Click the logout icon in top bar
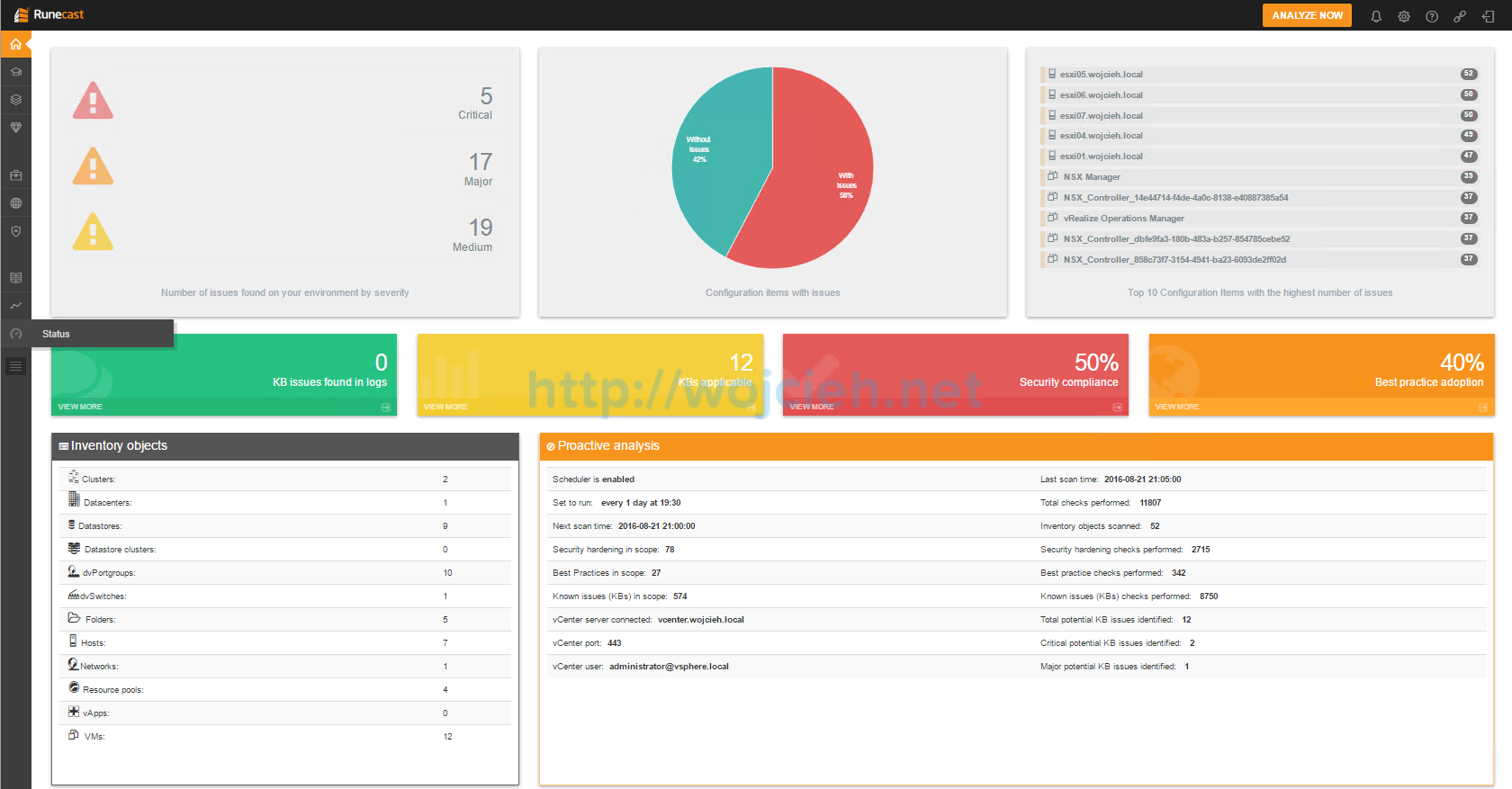 point(1488,16)
